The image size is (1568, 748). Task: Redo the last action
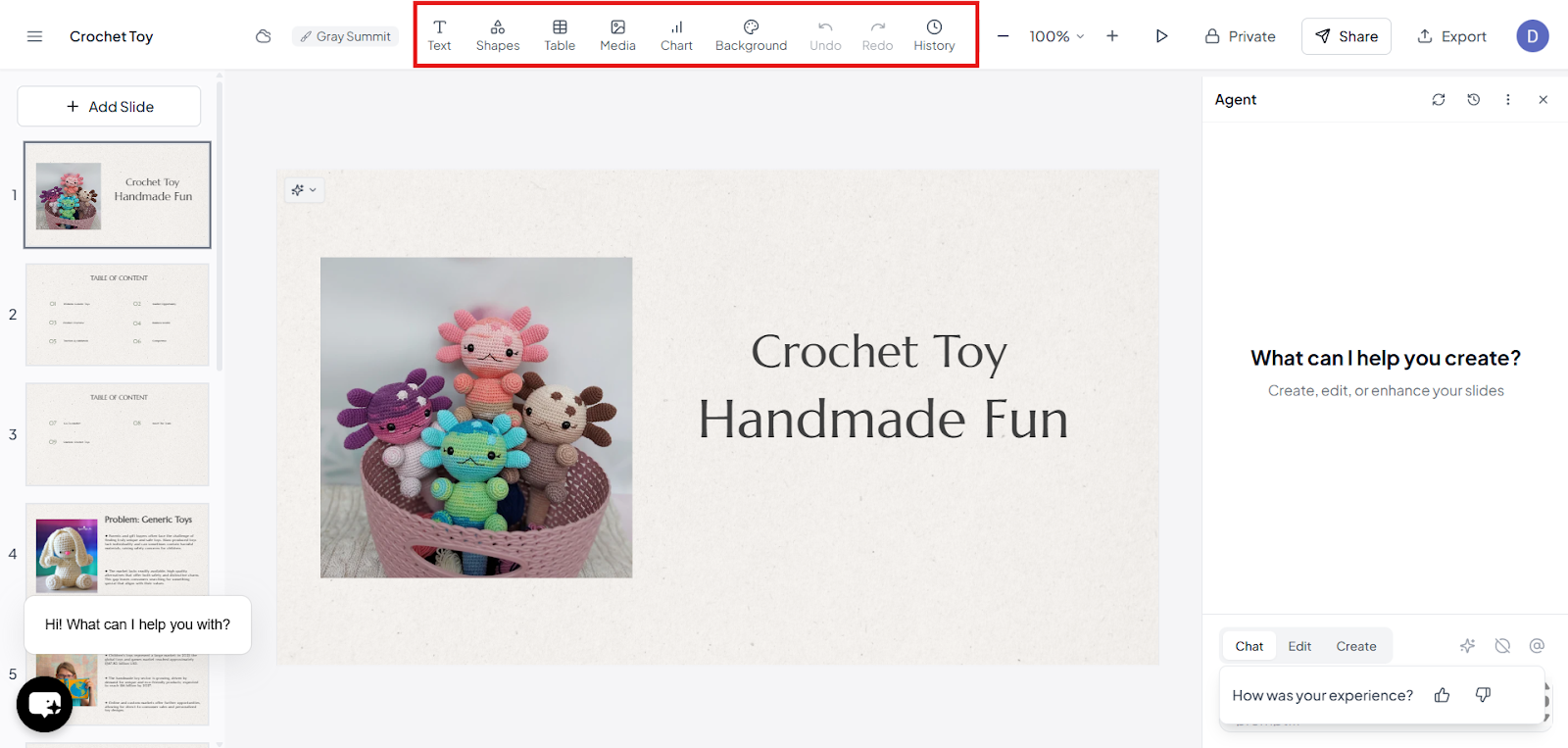pos(877,35)
